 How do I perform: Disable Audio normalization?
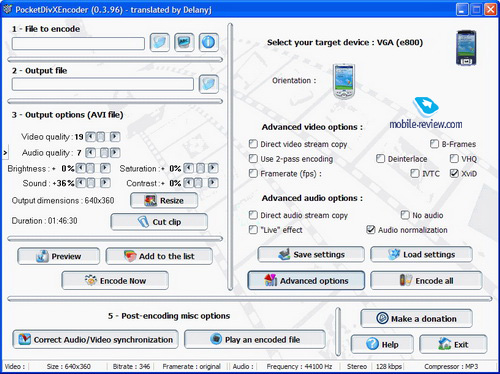(x=371, y=230)
